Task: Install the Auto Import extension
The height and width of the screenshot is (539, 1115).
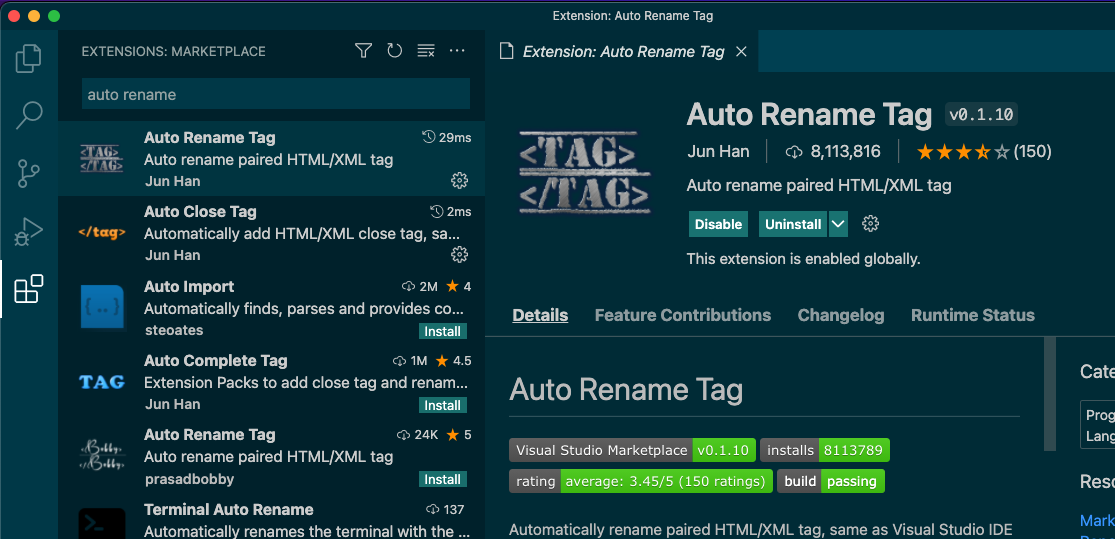Action: click(442, 331)
